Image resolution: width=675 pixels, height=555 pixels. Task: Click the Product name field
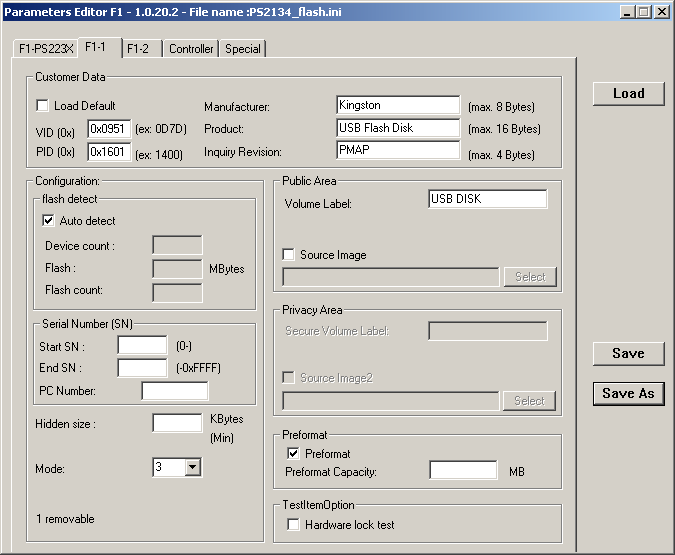coord(398,128)
